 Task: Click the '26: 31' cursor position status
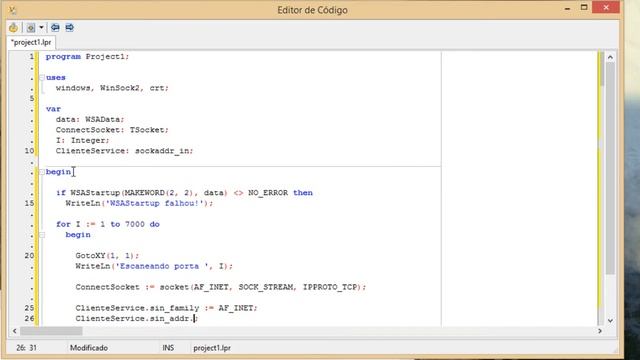pyautogui.click(x=27, y=348)
